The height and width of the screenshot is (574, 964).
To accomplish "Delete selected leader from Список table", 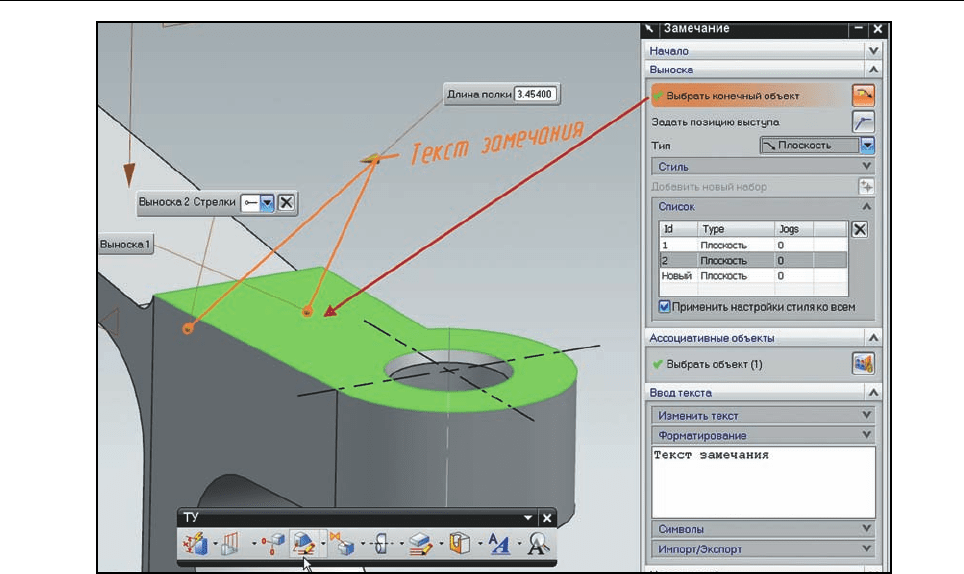I will [859, 229].
